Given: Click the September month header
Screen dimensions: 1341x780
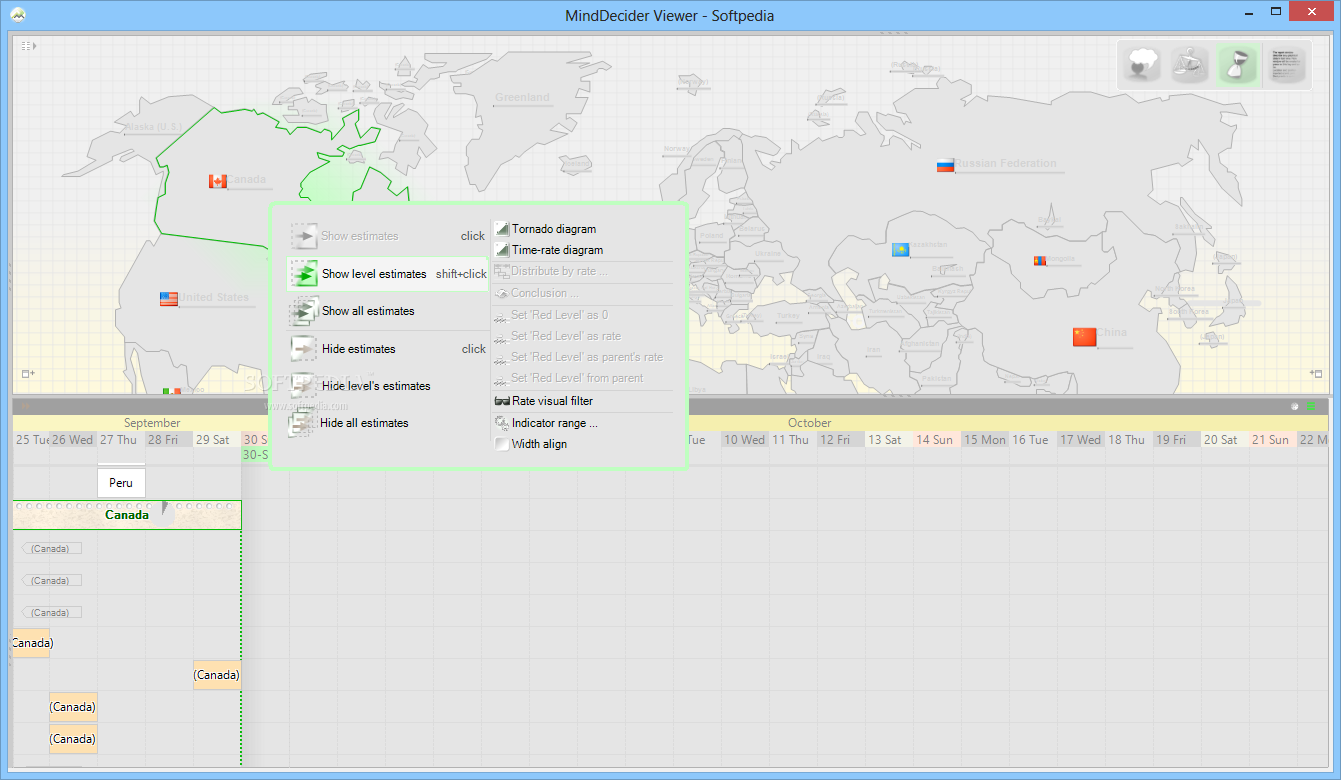Looking at the screenshot, I should [152, 423].
